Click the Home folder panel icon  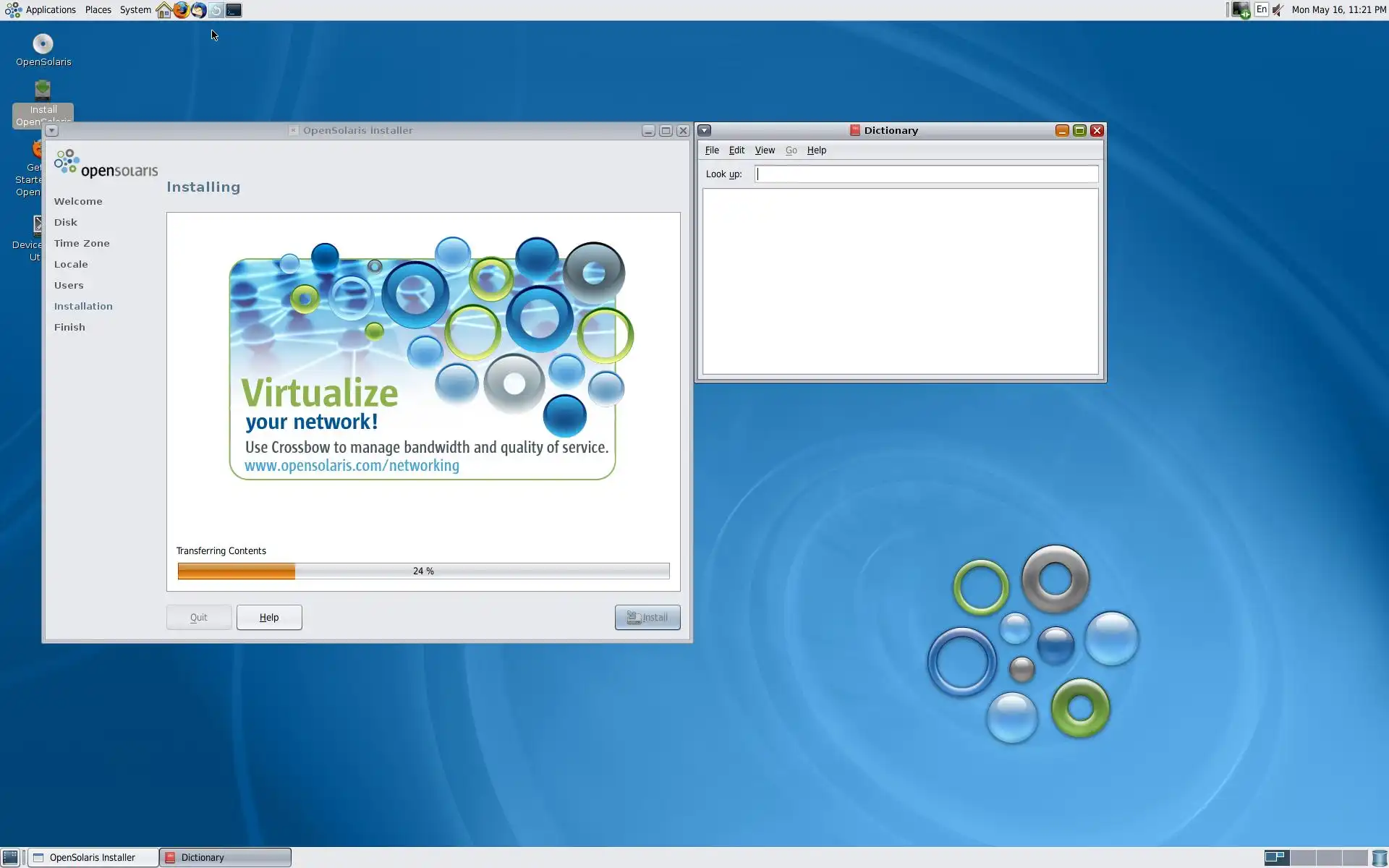[163, 10]
